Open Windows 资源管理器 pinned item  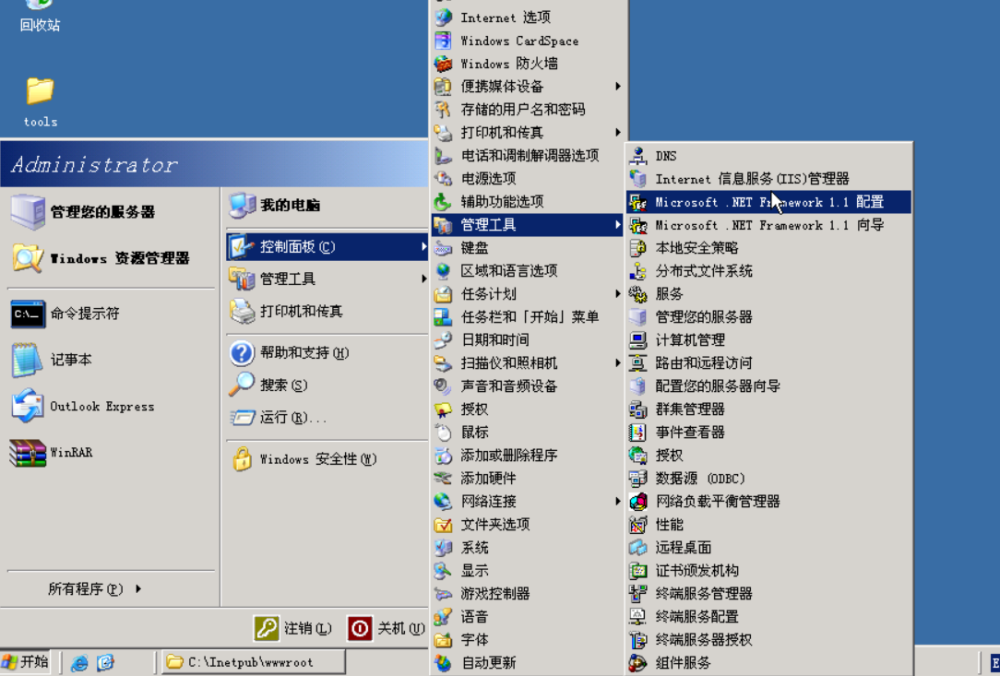tap(110, 258)
